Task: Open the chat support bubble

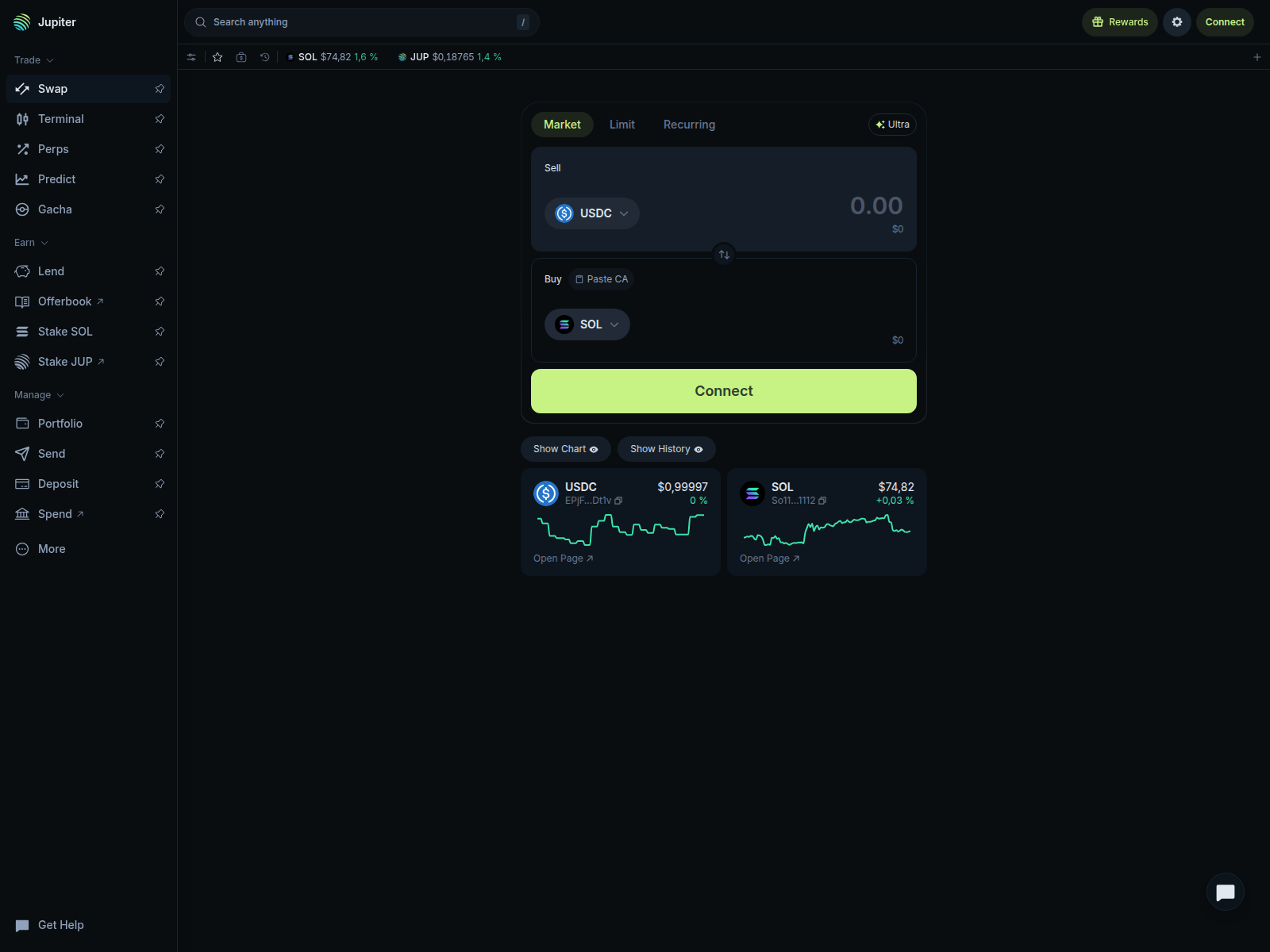Action: 1226,892
